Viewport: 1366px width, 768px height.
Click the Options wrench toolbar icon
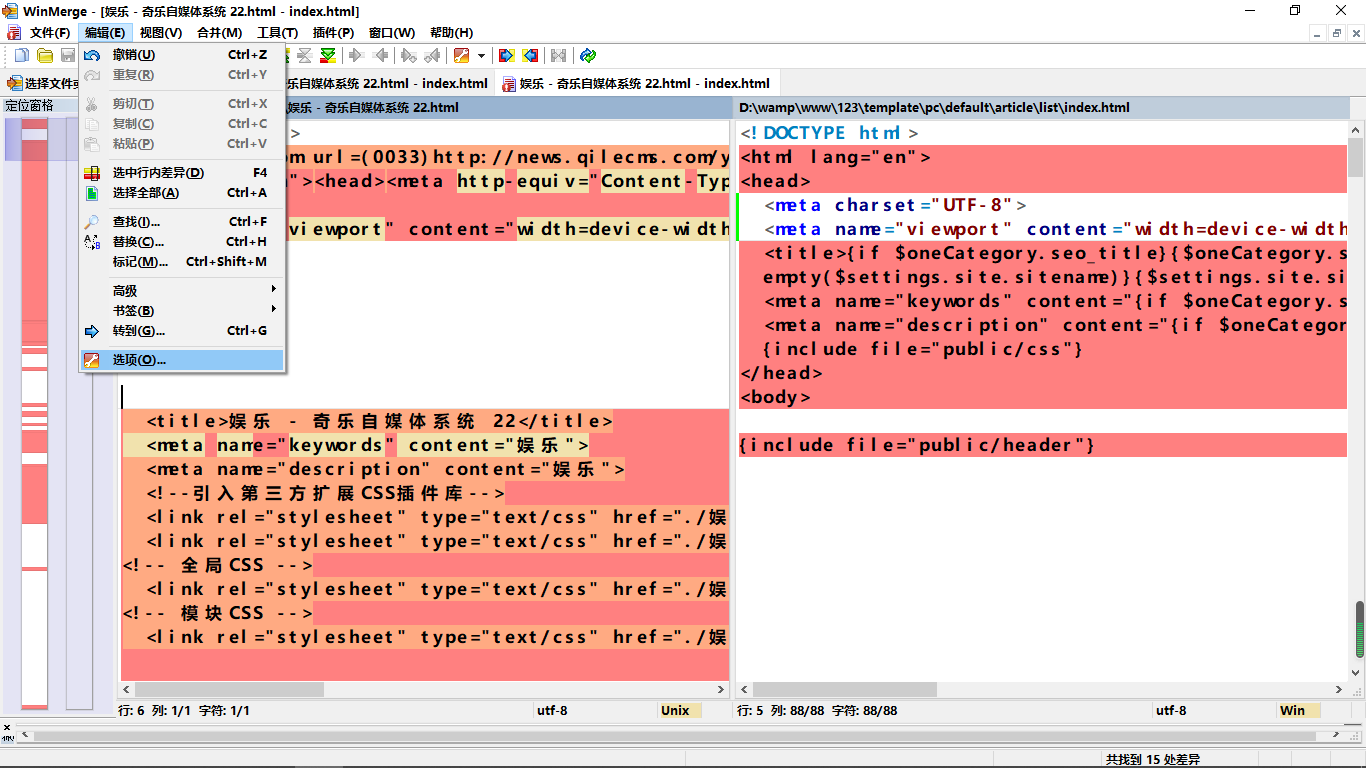(461, 55)
